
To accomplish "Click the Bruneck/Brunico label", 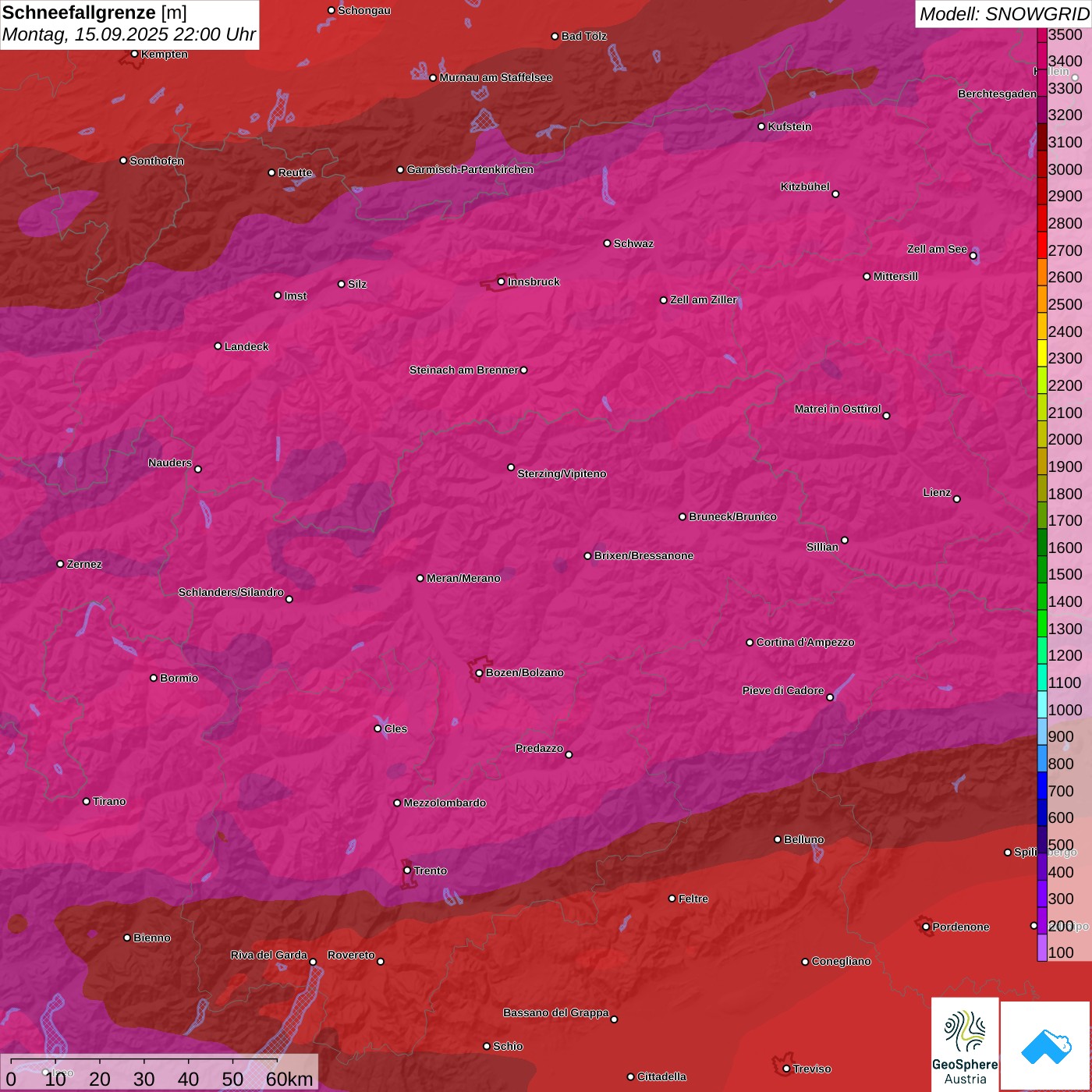I will click(732, 516).
